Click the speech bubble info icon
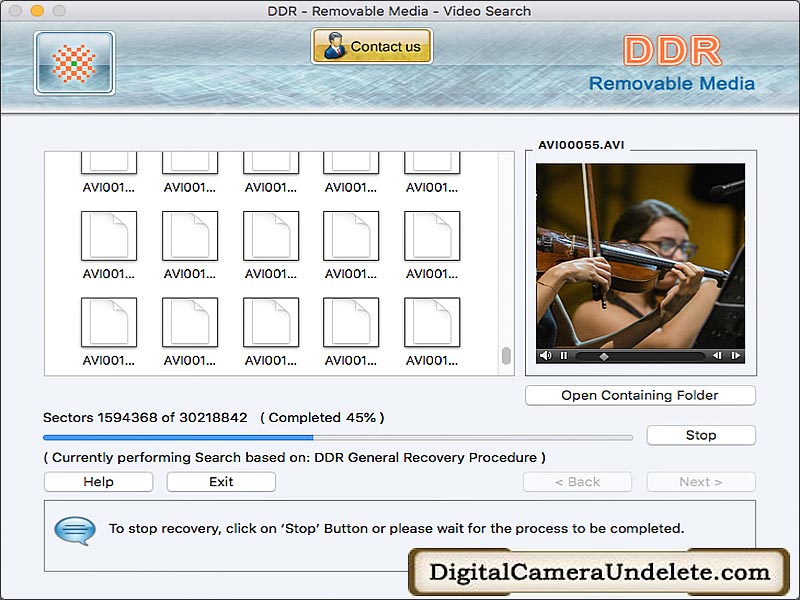Screen dimensions: 800x600 75,530
